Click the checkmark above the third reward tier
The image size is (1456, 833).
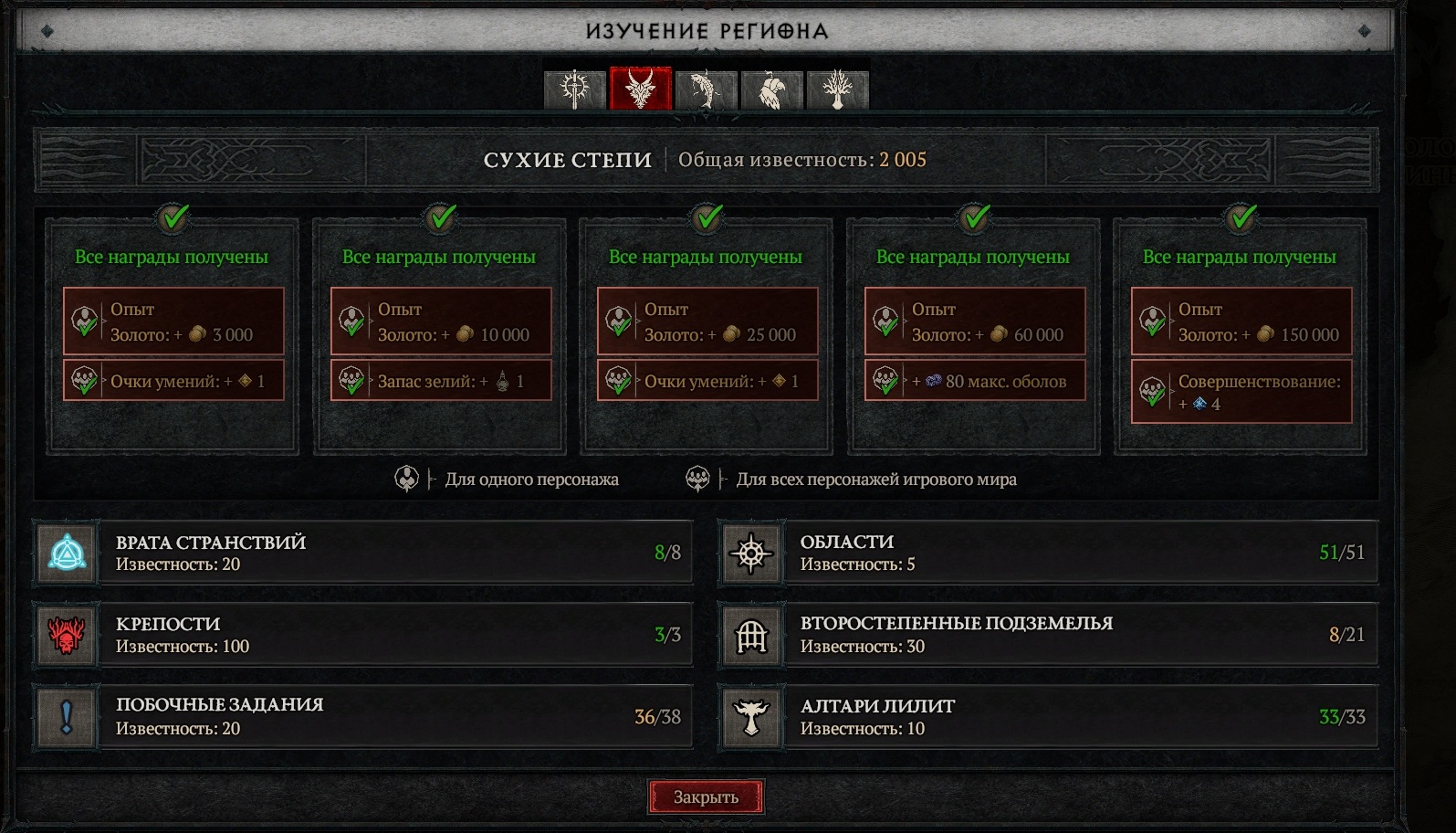[707, 218]
